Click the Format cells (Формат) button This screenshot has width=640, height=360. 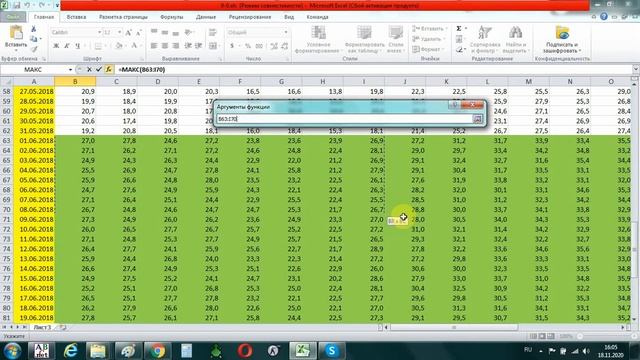pos(427,49)
